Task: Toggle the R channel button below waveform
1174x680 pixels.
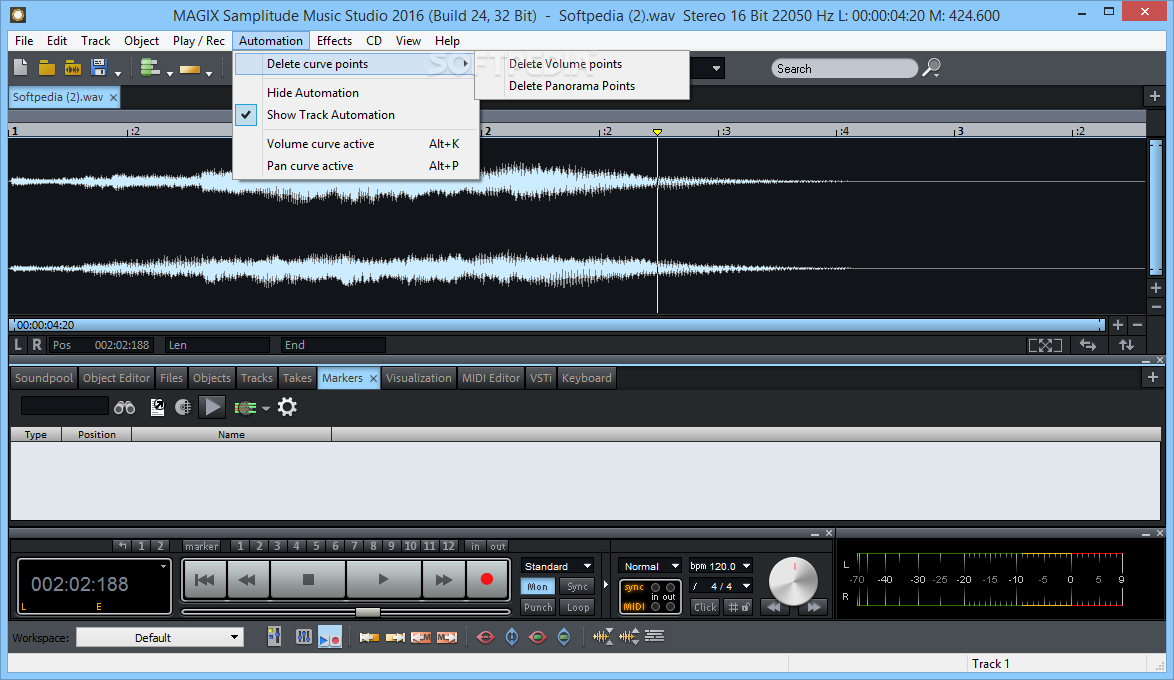Action: 37,345
